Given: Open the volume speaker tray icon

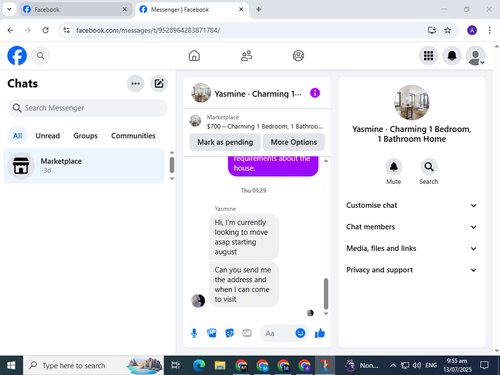Looking at the screenshot, I should pos(416,366).
